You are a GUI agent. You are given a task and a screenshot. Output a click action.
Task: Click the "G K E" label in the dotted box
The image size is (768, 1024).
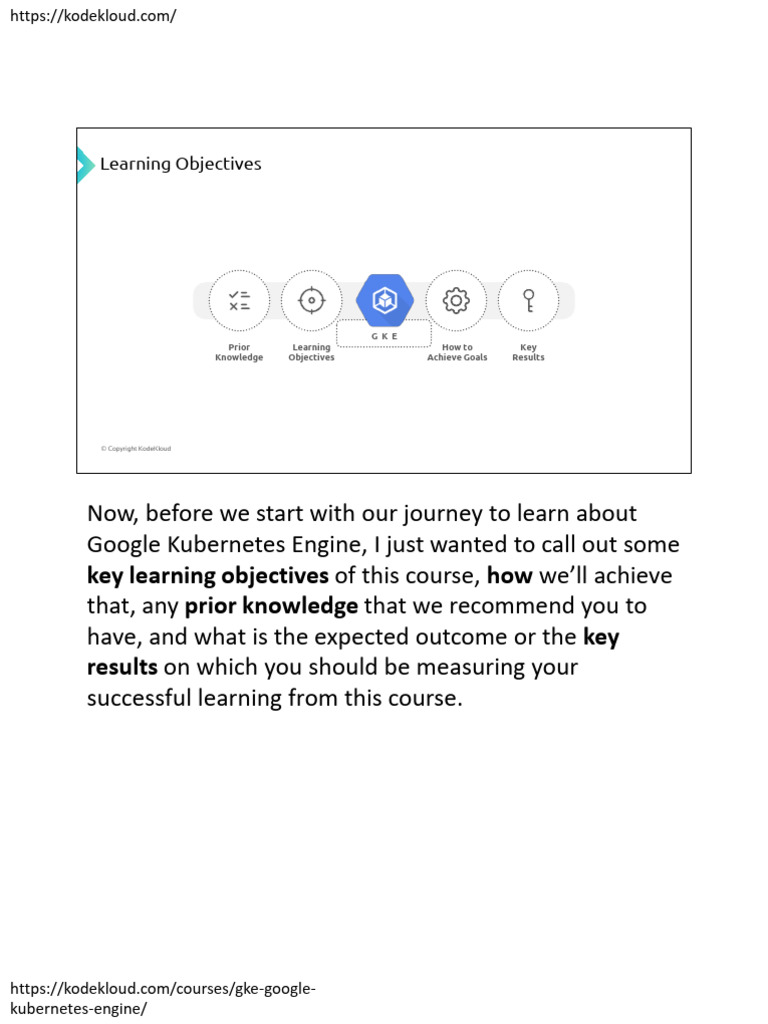385,337
